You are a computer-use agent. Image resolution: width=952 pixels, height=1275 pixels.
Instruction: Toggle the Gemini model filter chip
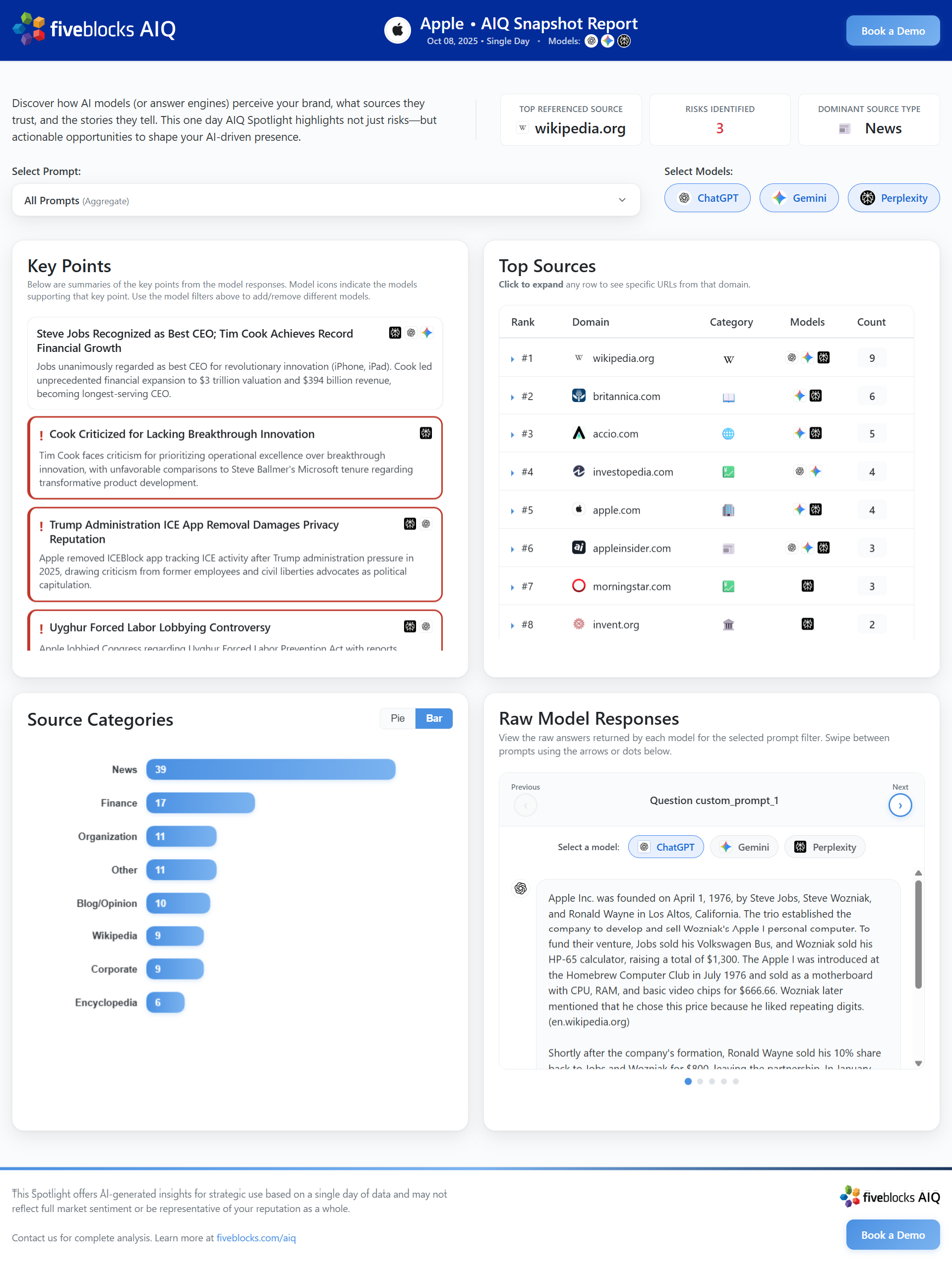pyautogui.click(x=799, y=198)
